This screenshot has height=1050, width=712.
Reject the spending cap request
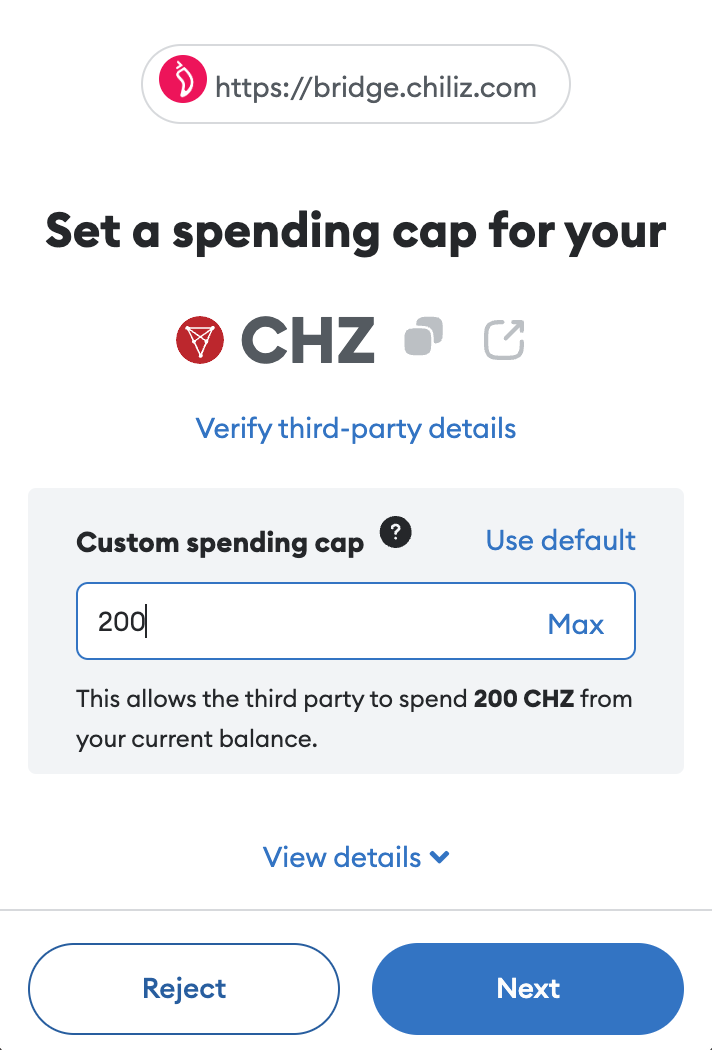[184, 989]
